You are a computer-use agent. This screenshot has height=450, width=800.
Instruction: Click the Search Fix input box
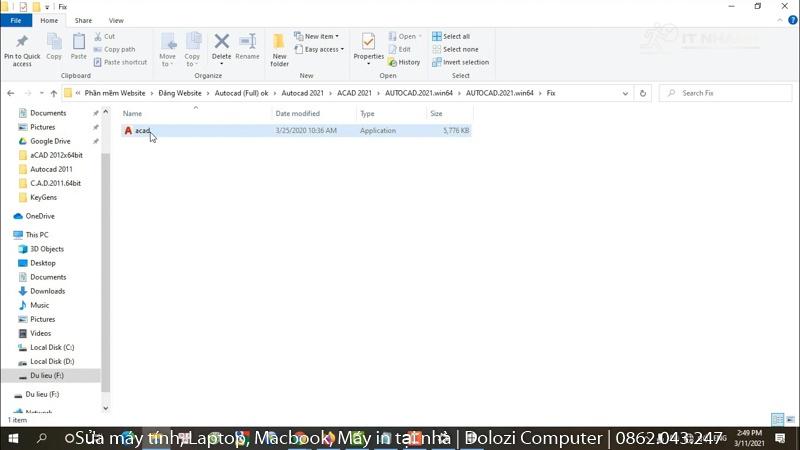coord(726,93)
